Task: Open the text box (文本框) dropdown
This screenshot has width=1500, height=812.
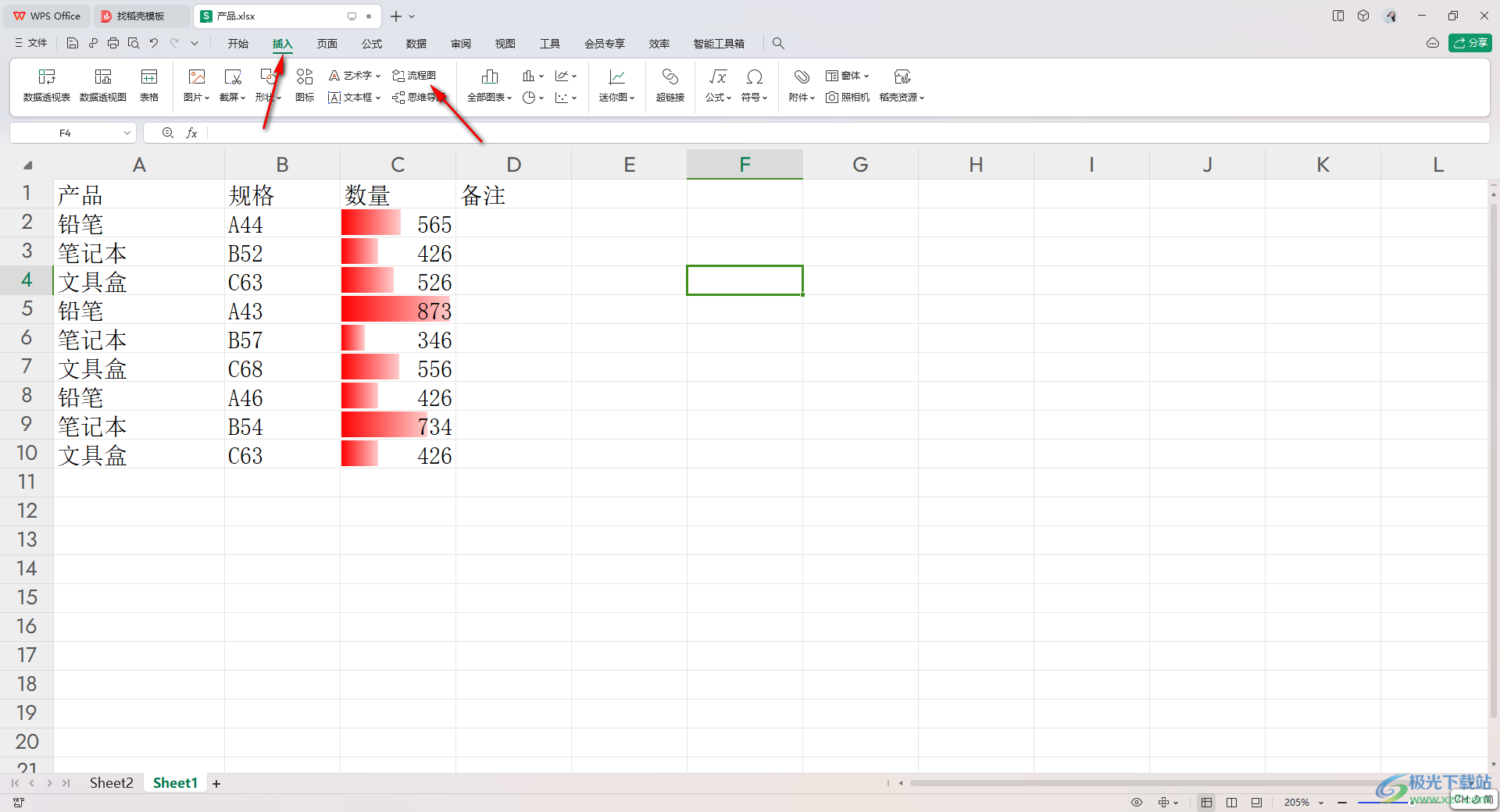Action: [x=355, y=98]
